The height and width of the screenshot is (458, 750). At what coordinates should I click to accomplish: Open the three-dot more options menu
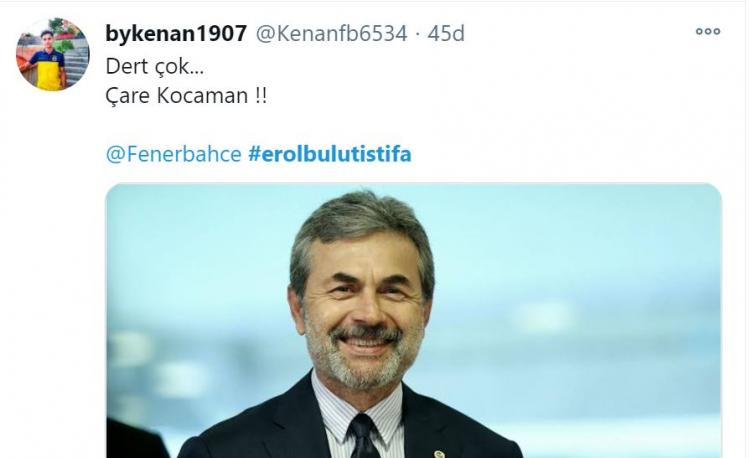[x=707, y=32]
